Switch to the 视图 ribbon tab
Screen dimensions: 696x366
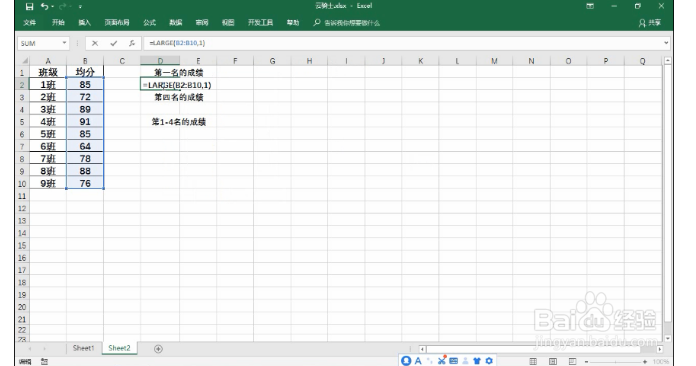tap(228, 23)
